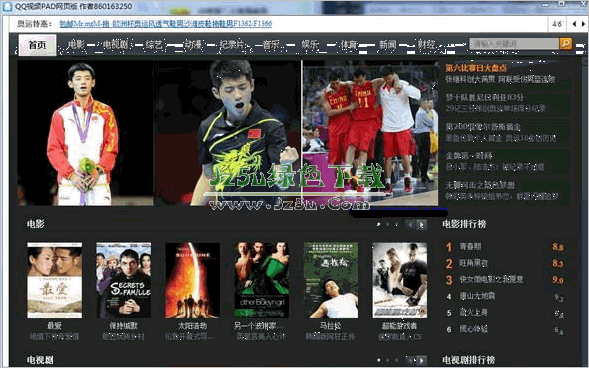
Task: Select the second page dot of 电影 carousel
Action: pyautogui.click(x=387, y=225)
